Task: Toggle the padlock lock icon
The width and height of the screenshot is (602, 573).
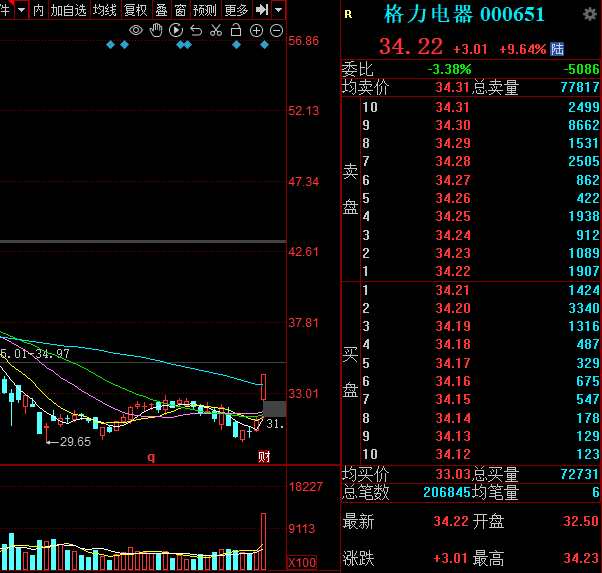Action: click(236, 30)
